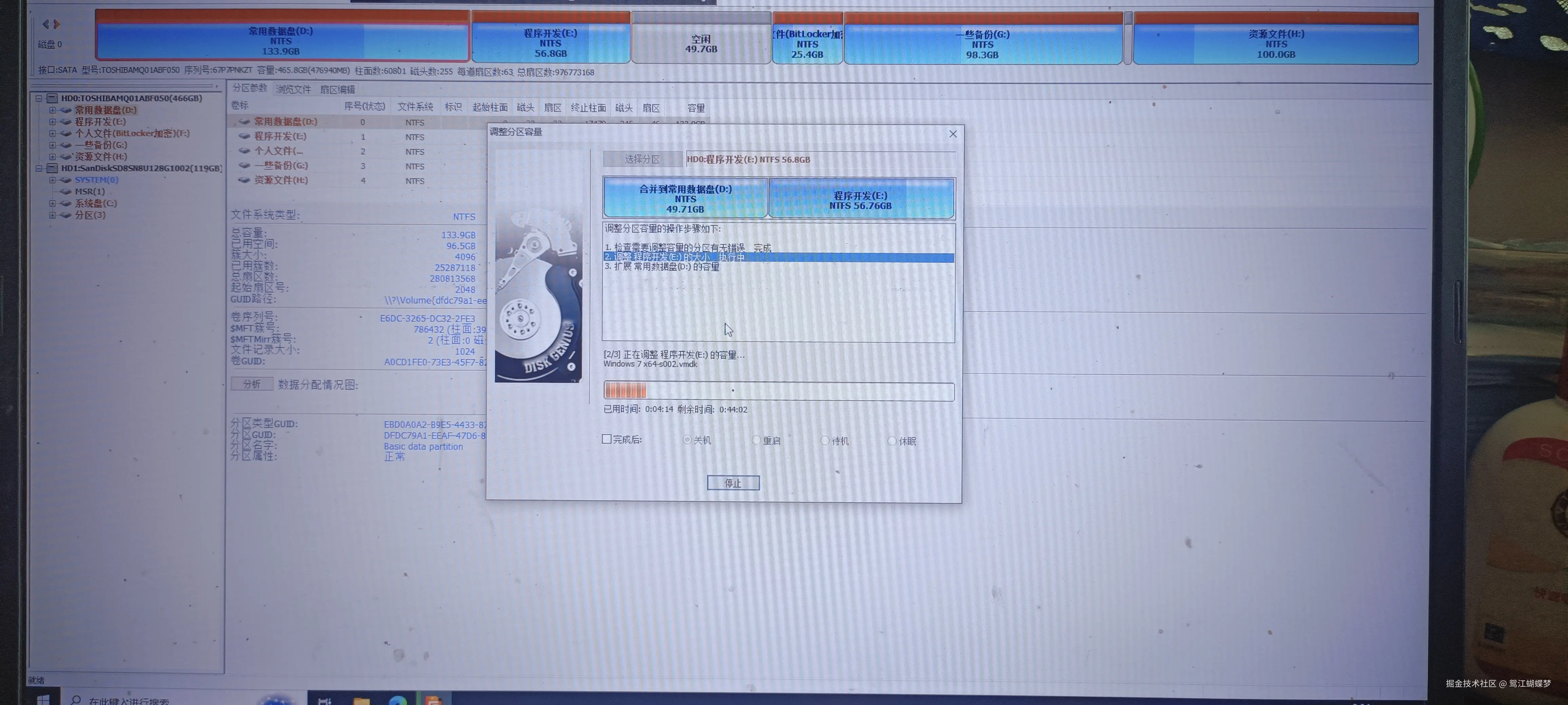Expand the 常用数据盘(D:) tree node
The width and height of the screenshot is (1568, 705).
pyautogui.click(x=52, y=111)
